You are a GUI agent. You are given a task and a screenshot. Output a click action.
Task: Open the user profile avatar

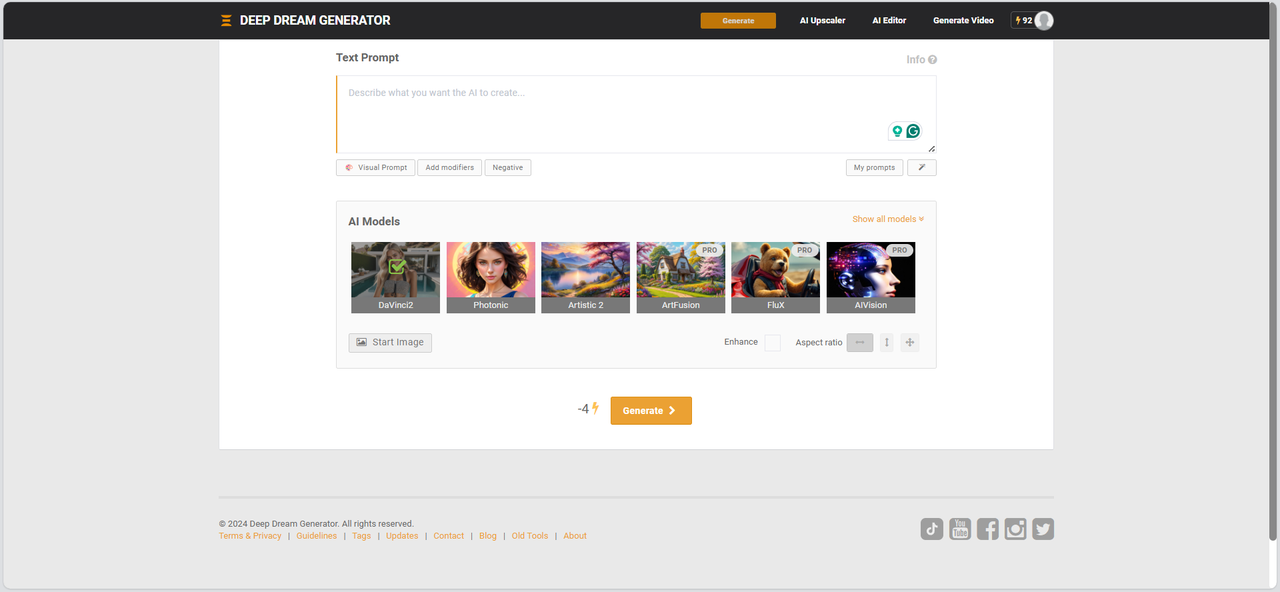click(x=1044, y=20)
